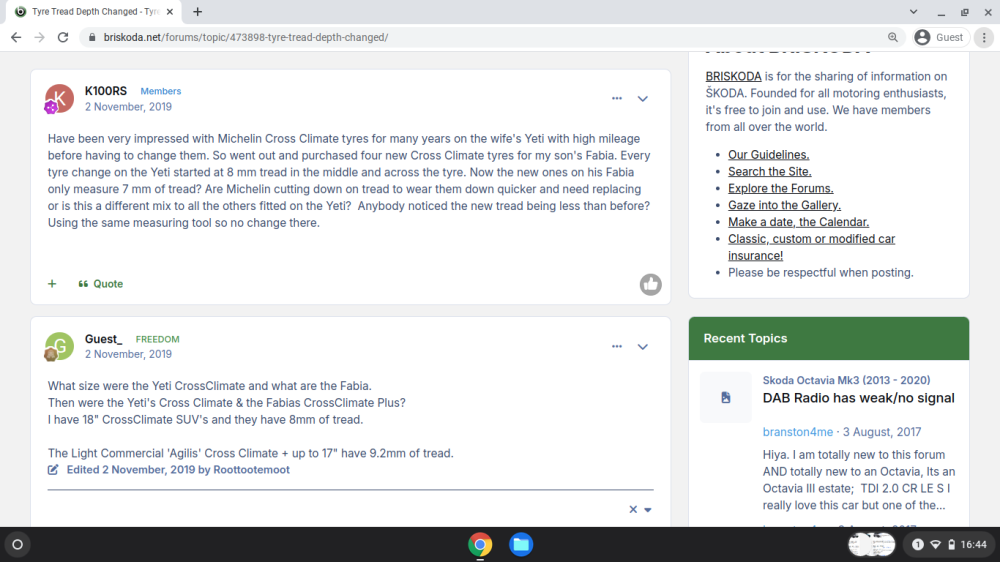The image size is (1000, 562).
Task: Click the recent topic document icon
Action: (x=726, y=397)
